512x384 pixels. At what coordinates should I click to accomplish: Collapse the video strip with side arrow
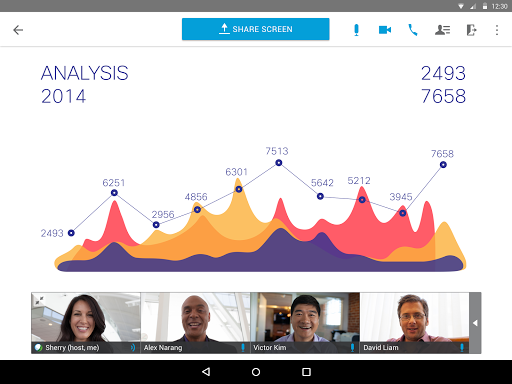pos(475,323)
